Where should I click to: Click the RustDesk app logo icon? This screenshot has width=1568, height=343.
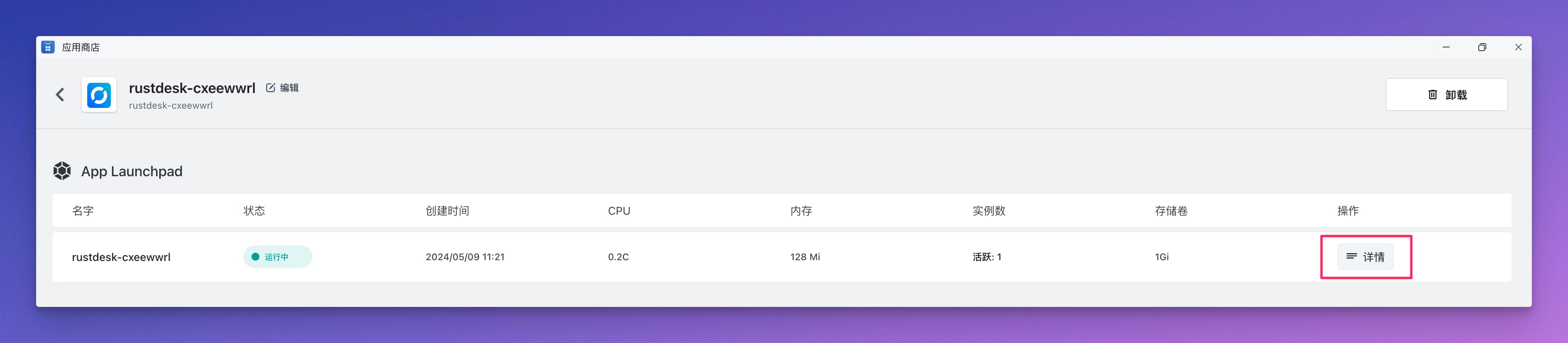pos(99,95)
